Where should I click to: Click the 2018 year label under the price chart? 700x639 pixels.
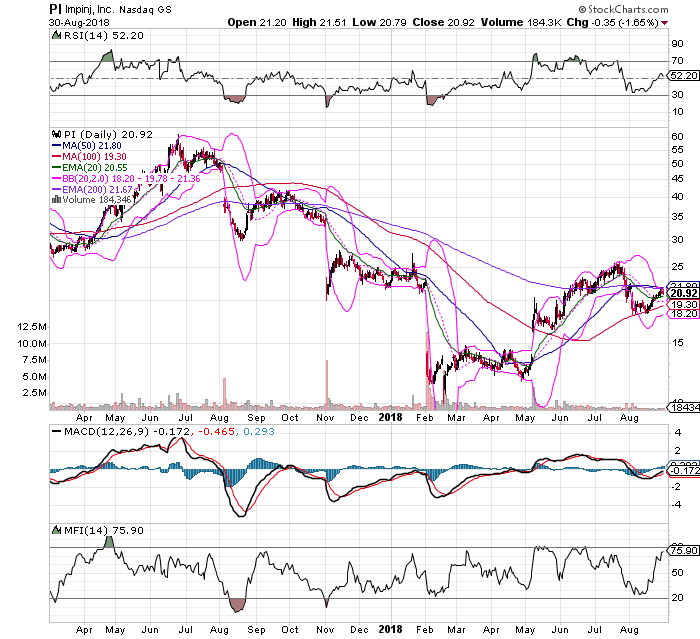click(391, 418)
